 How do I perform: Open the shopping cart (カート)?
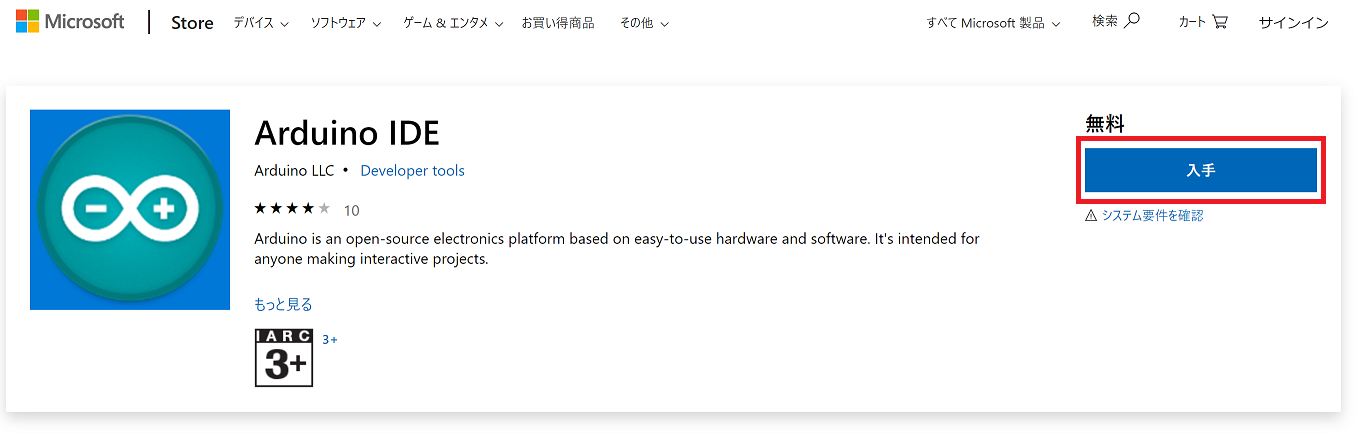1202,22
